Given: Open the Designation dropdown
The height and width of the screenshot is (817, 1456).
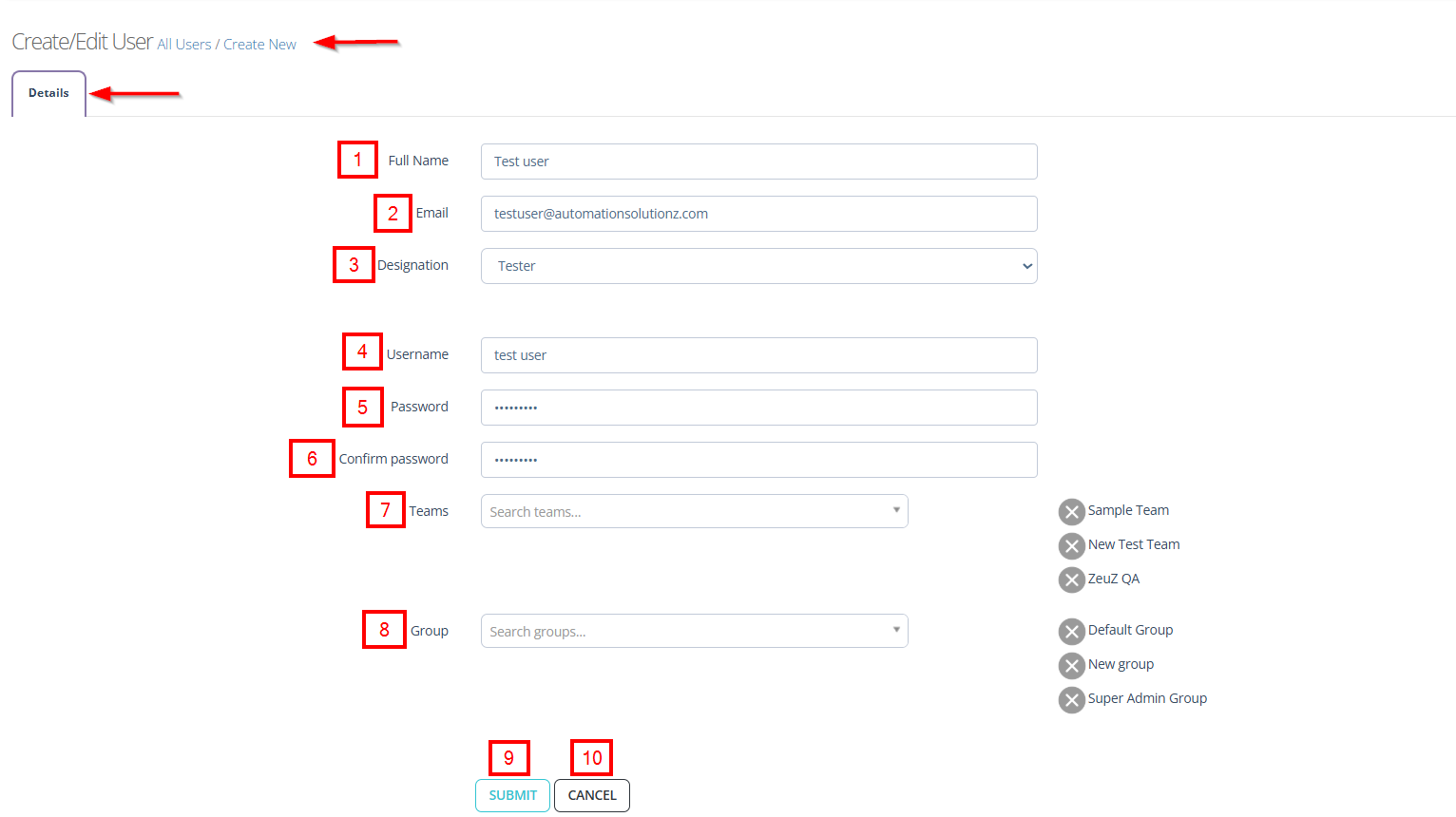Looking at the screenshot, I should point(758,266).
